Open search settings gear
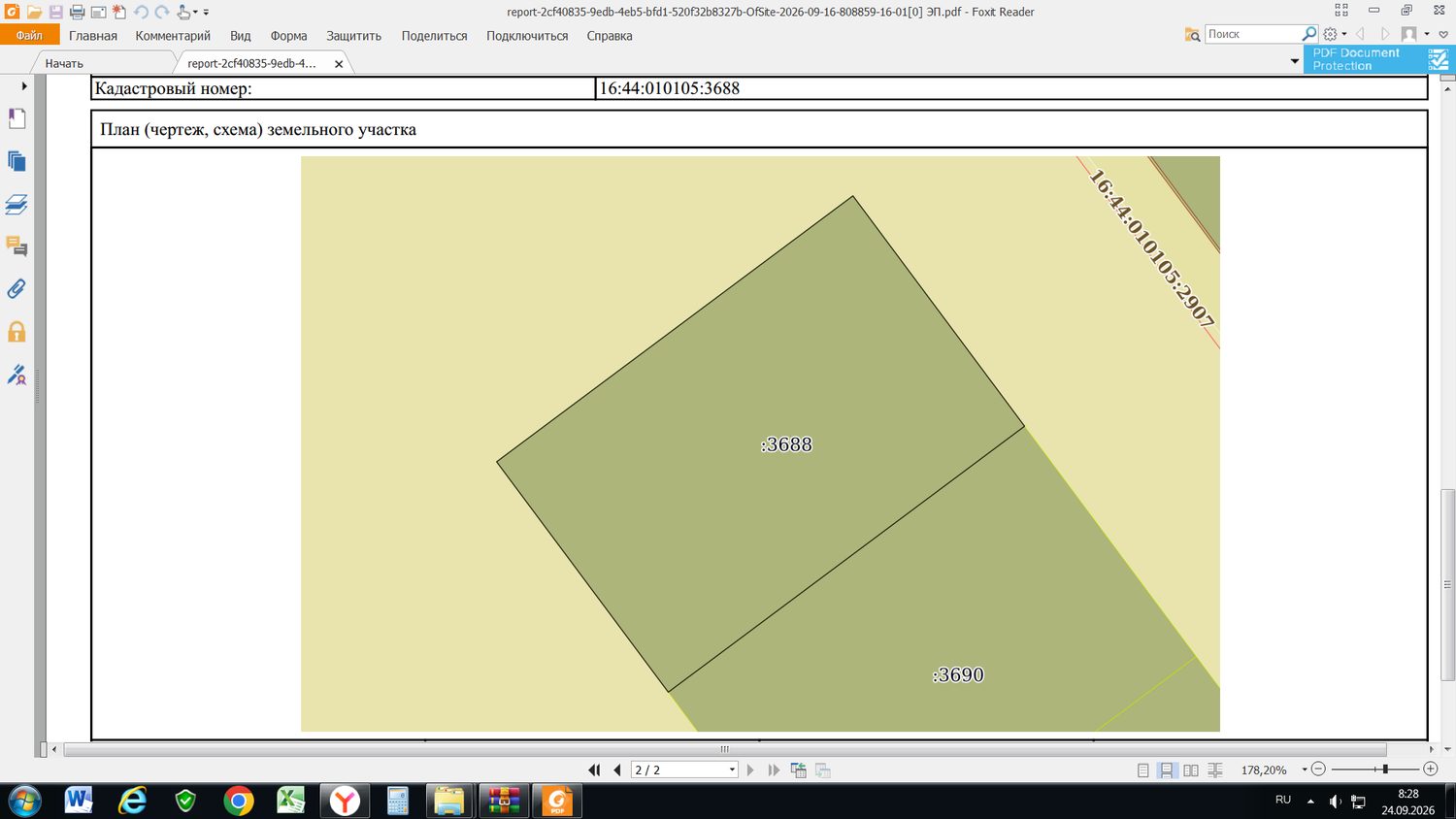 [x=1330, y=34]
